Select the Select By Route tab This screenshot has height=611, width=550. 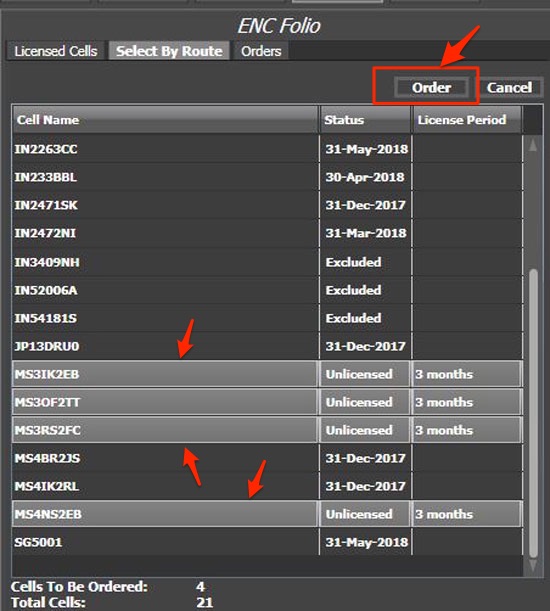169,51
